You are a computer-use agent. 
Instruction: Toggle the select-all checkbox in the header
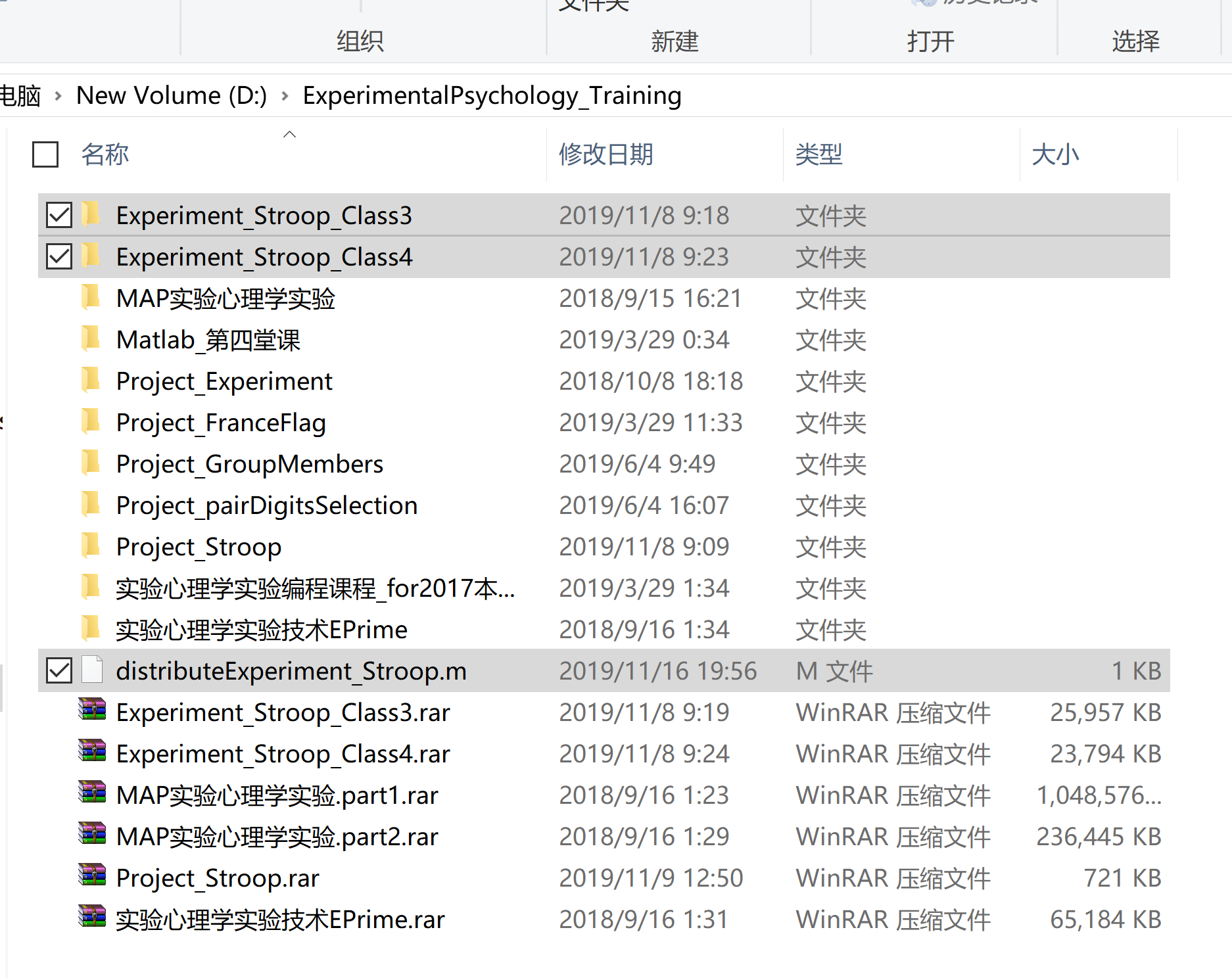point(44,154)
